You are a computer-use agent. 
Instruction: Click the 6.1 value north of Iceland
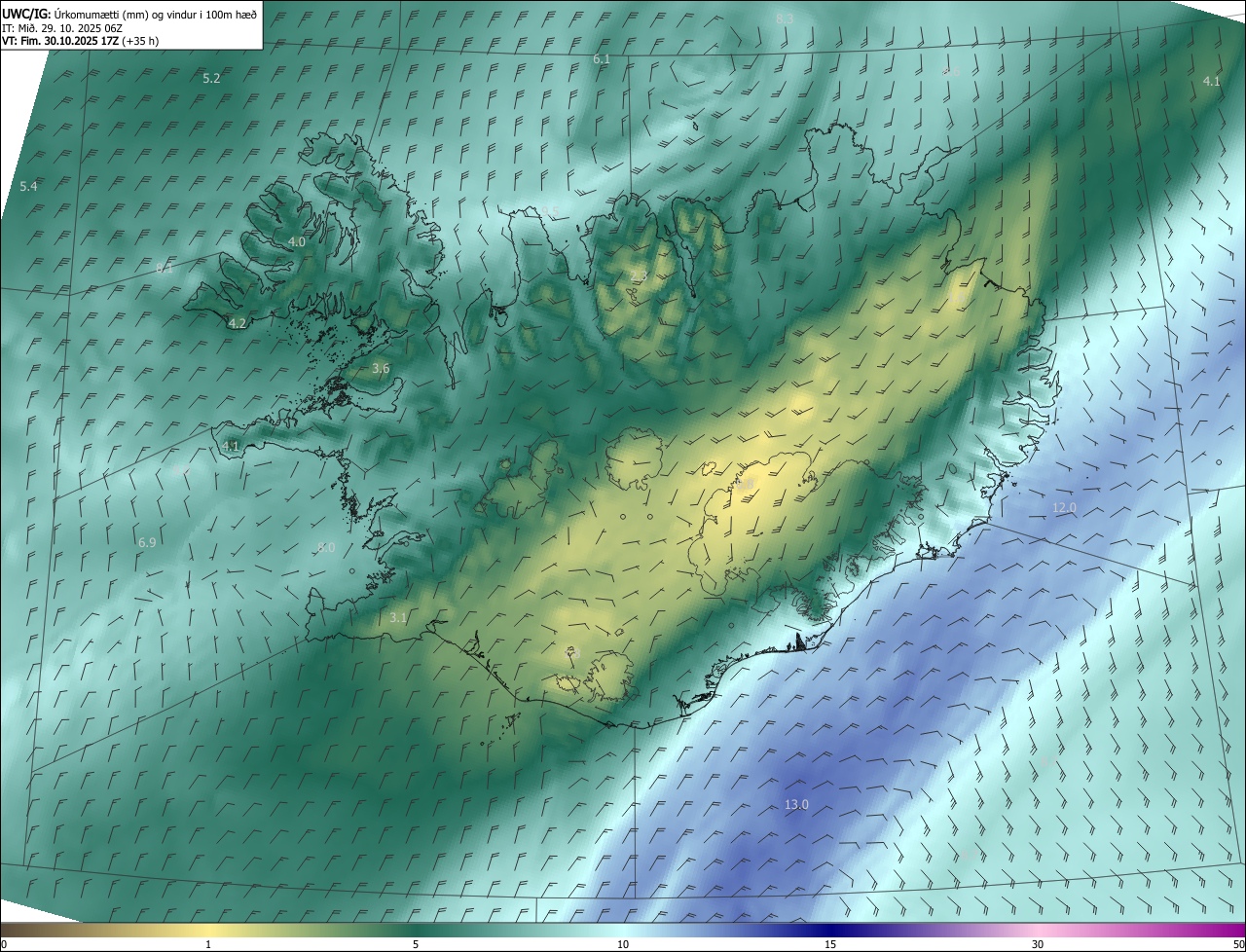tap(602, 59)
